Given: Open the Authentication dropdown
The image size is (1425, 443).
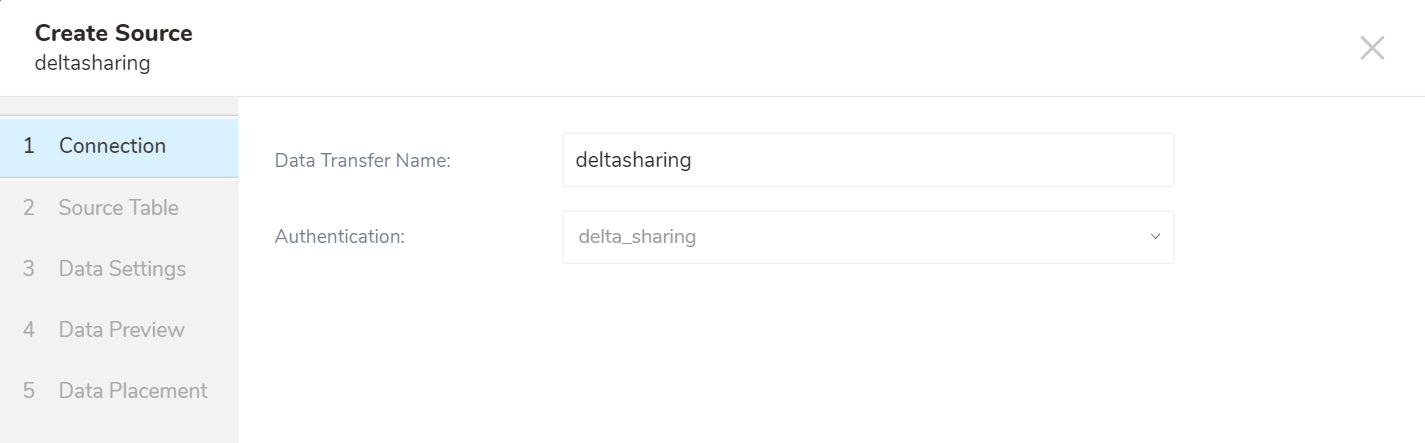Looking at the screenshot, I should pyautogui.click(x=868, y=237).
